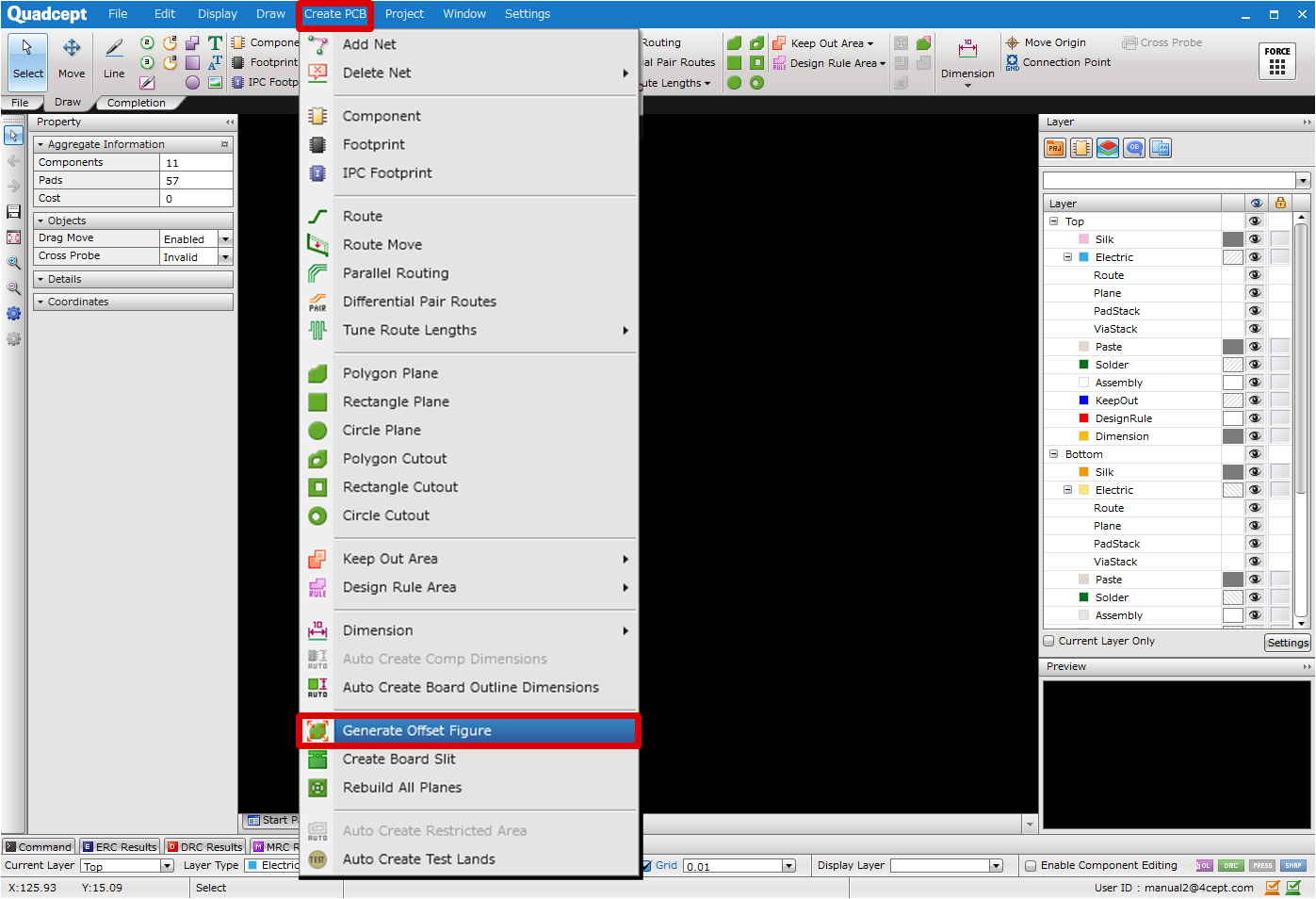Click the Top Silk gray color swatch

(1233, 239)
